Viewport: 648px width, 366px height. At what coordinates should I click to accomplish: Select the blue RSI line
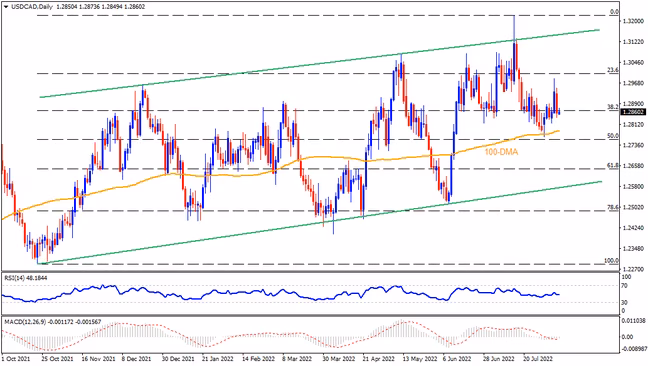(281, 293)
